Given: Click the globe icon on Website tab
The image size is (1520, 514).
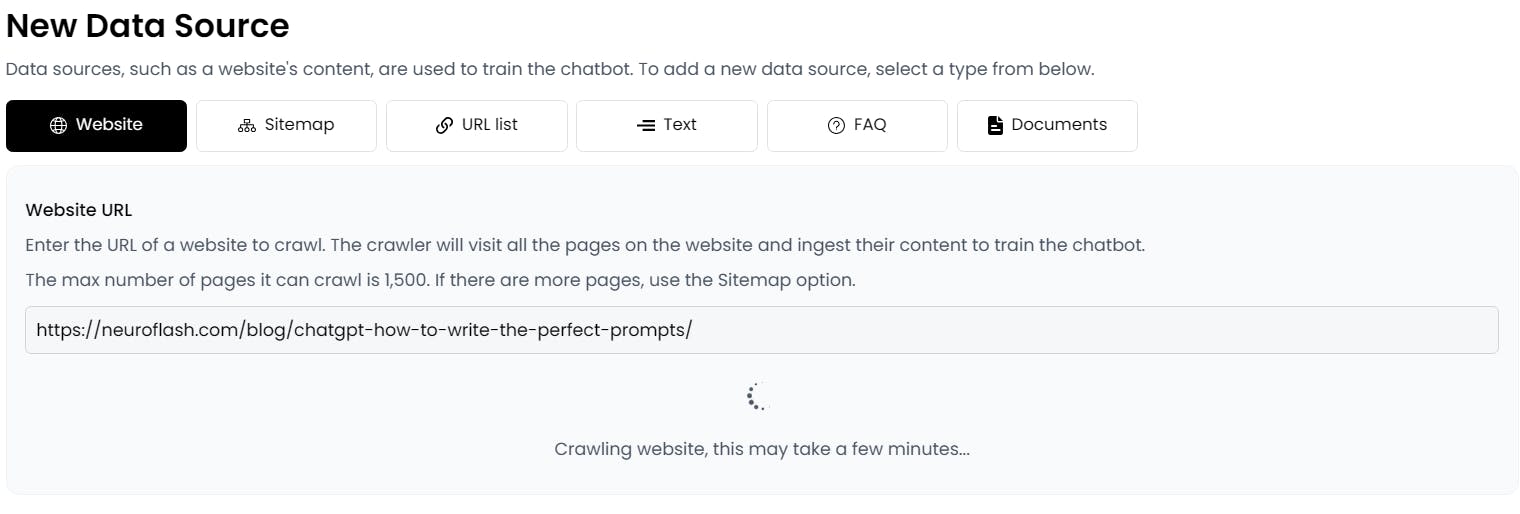Looking at the screenshot, I should click(x=58, y=125).
